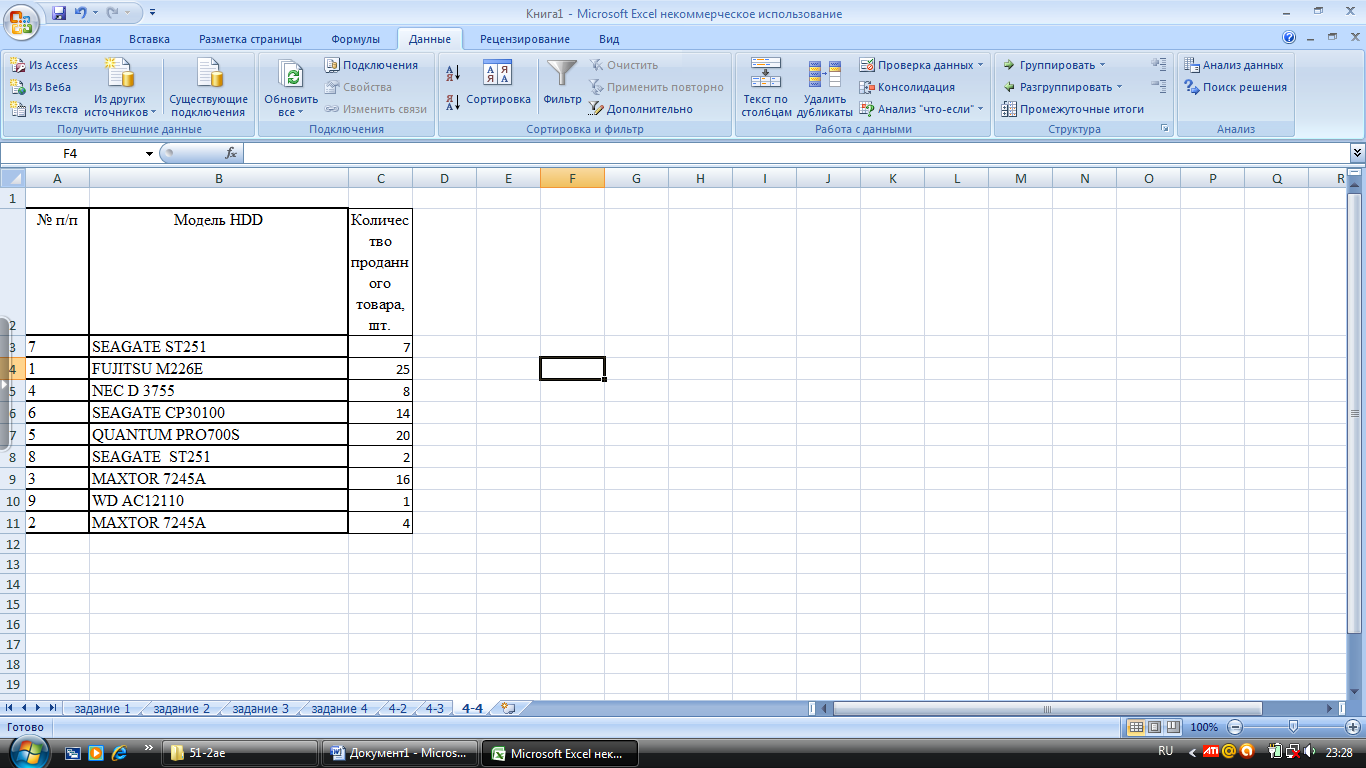
Task: Click RU language indicator in tray
Action: [1165, 751]
